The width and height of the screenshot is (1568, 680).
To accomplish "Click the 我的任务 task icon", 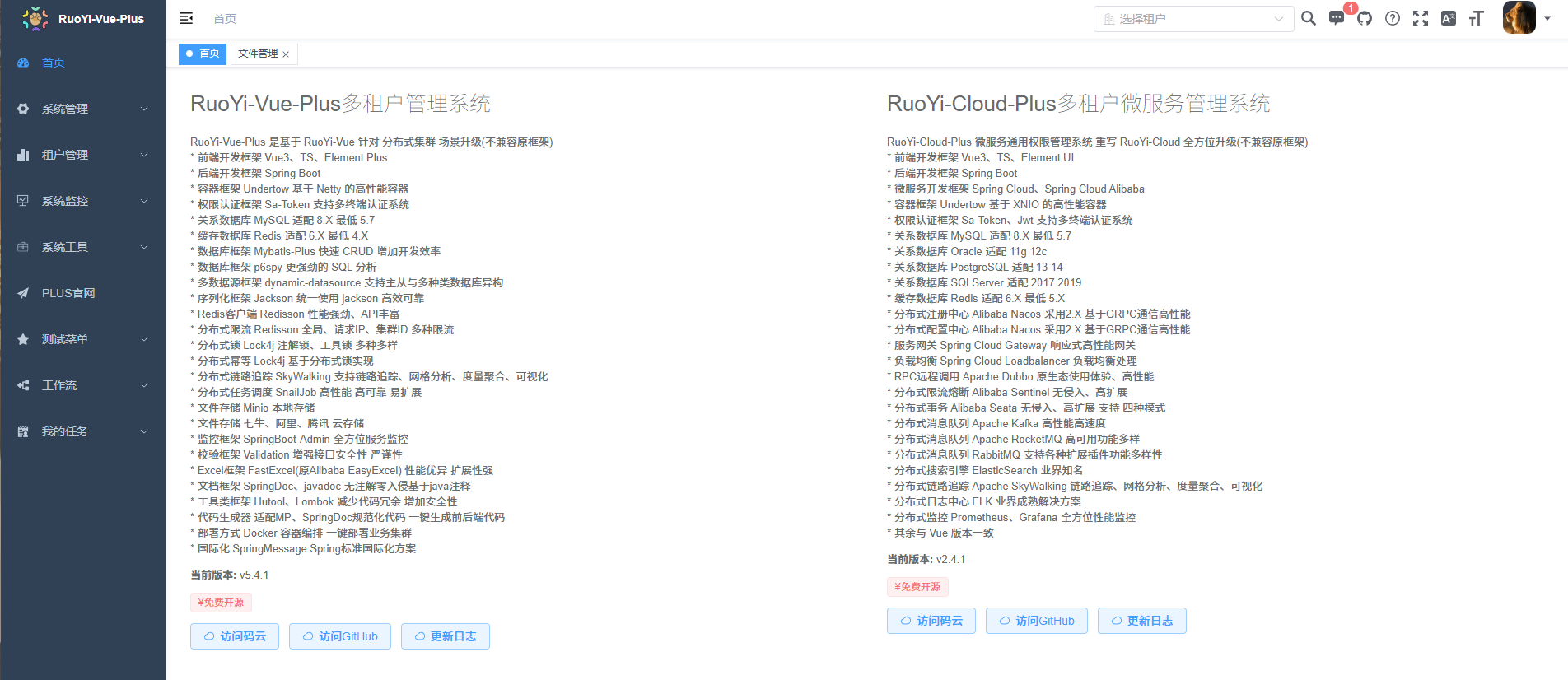I will tap(23, 431).
